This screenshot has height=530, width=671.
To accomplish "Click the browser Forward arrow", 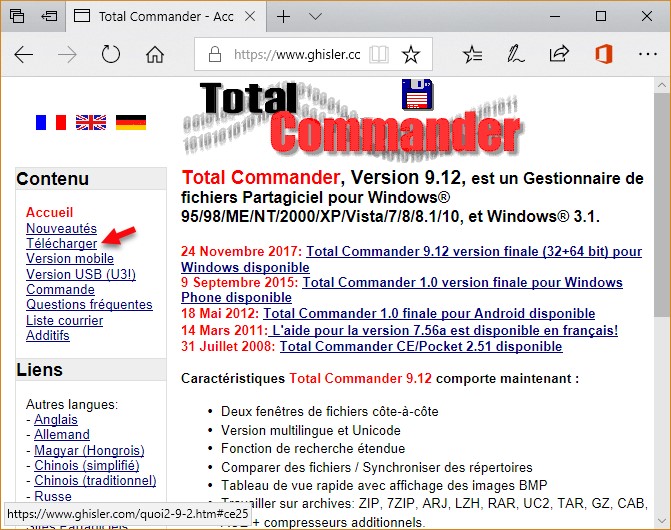I will 67,55.
